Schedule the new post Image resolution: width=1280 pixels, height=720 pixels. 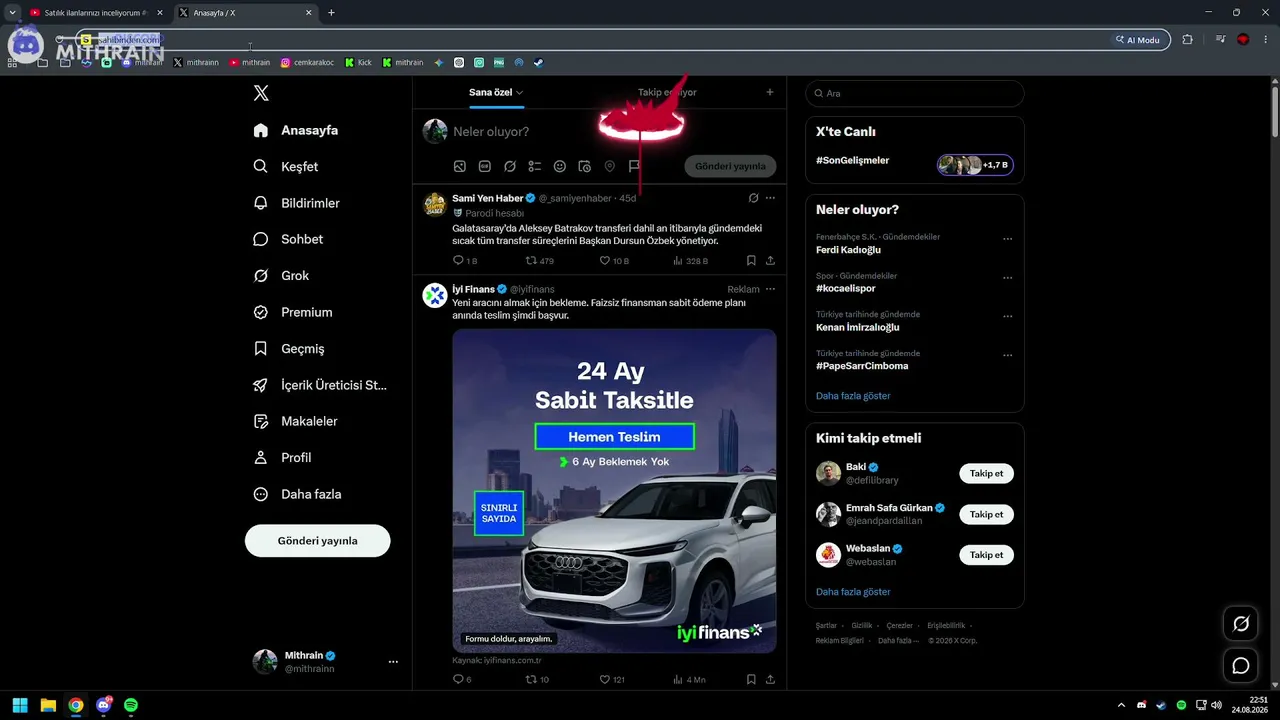point(585,166)
